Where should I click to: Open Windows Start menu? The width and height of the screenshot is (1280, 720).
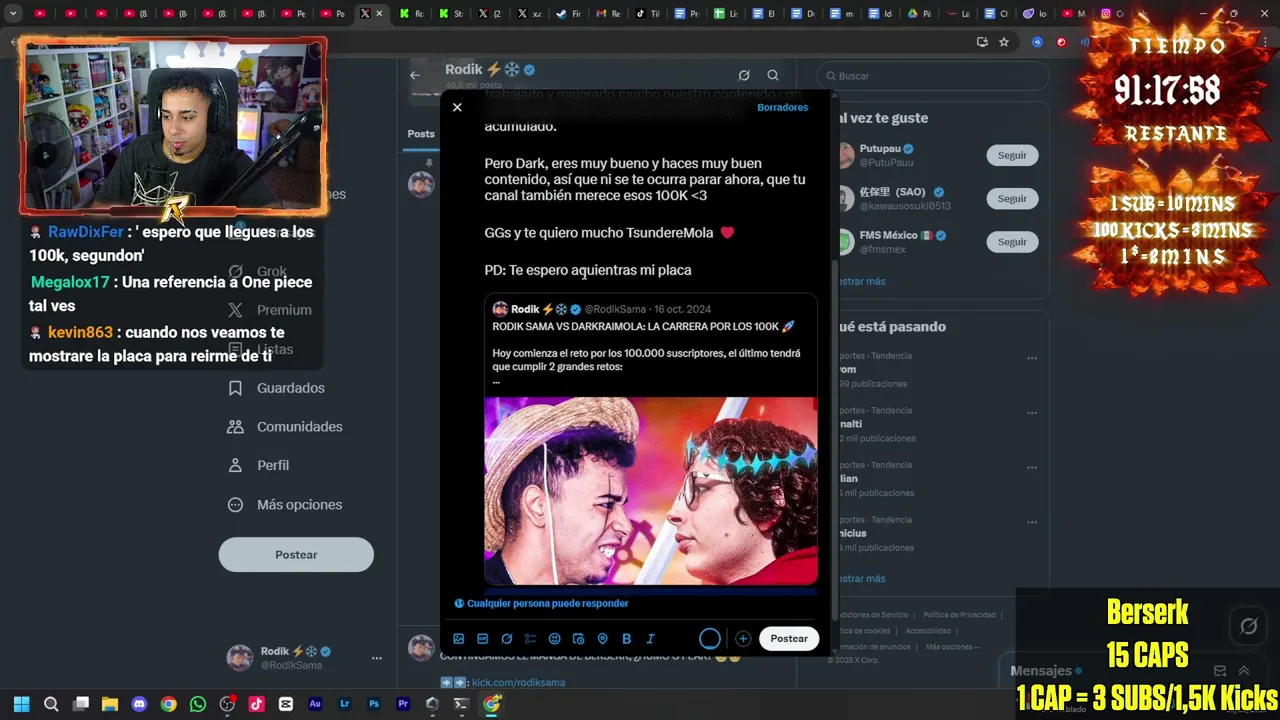point(22,704)
